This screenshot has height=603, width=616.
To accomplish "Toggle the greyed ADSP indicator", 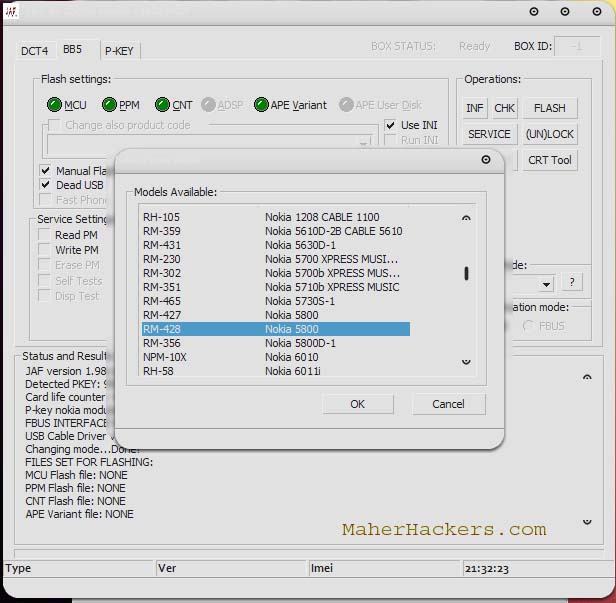I will 208,105.
